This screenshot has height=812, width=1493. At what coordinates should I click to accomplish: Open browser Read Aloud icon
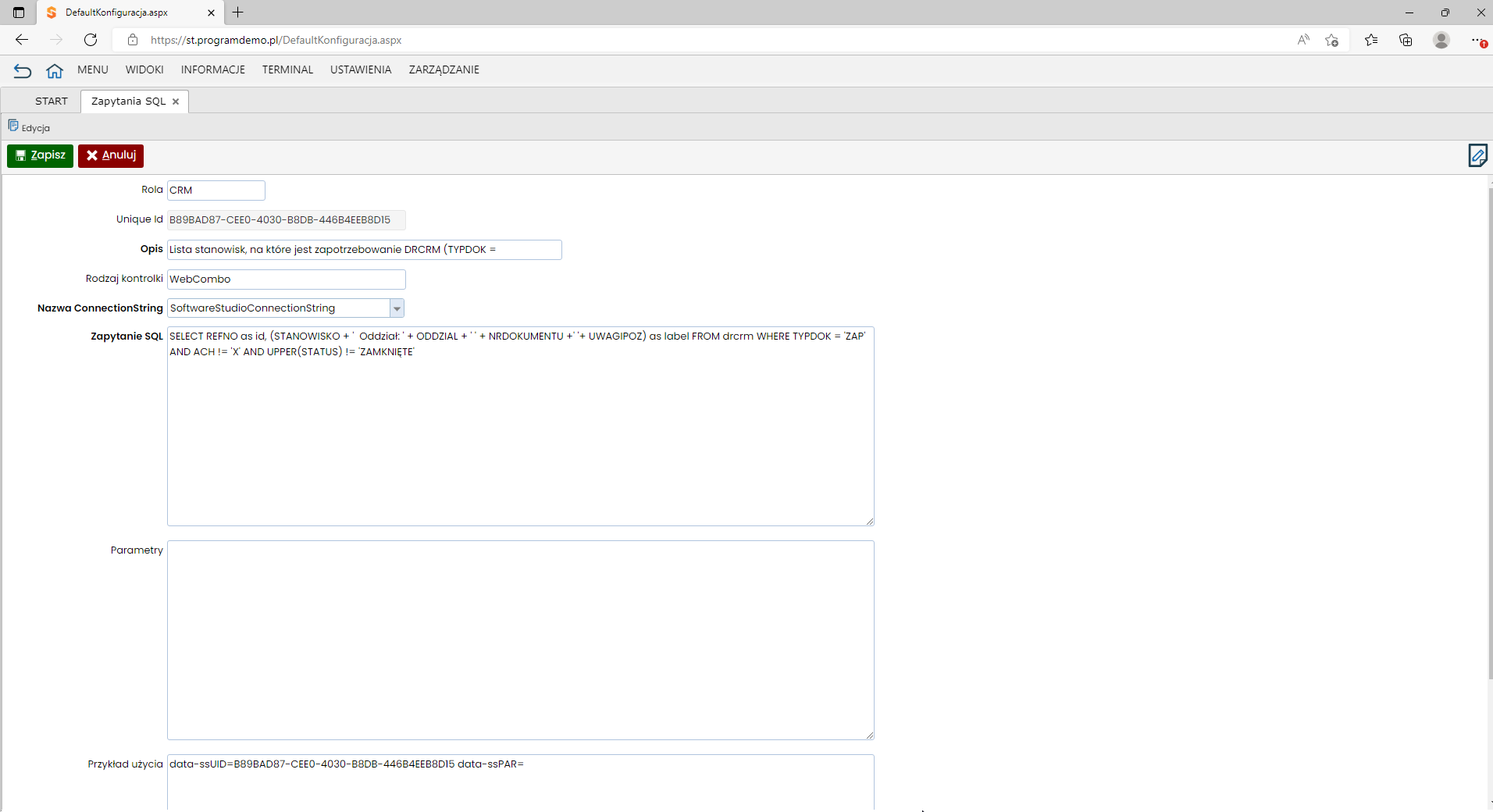[x=1303, y=40]
